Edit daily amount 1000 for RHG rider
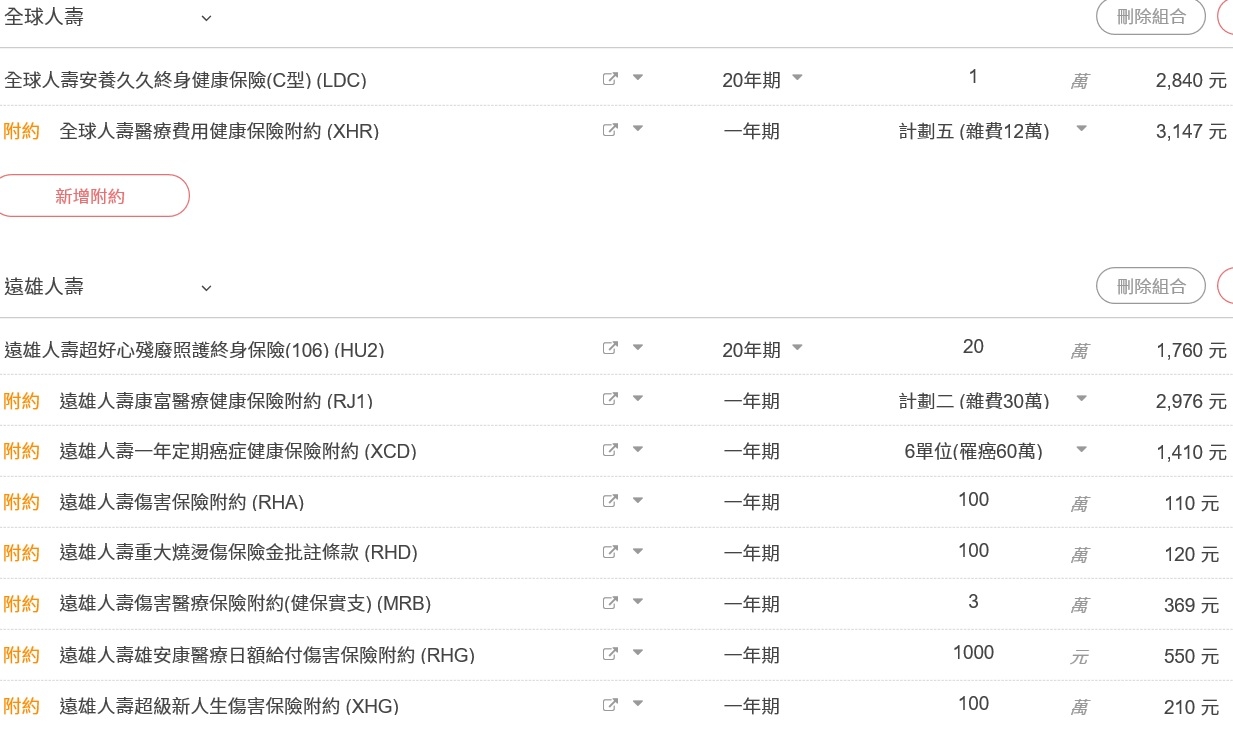This screenshot has height=730, width=1233. 973,652
